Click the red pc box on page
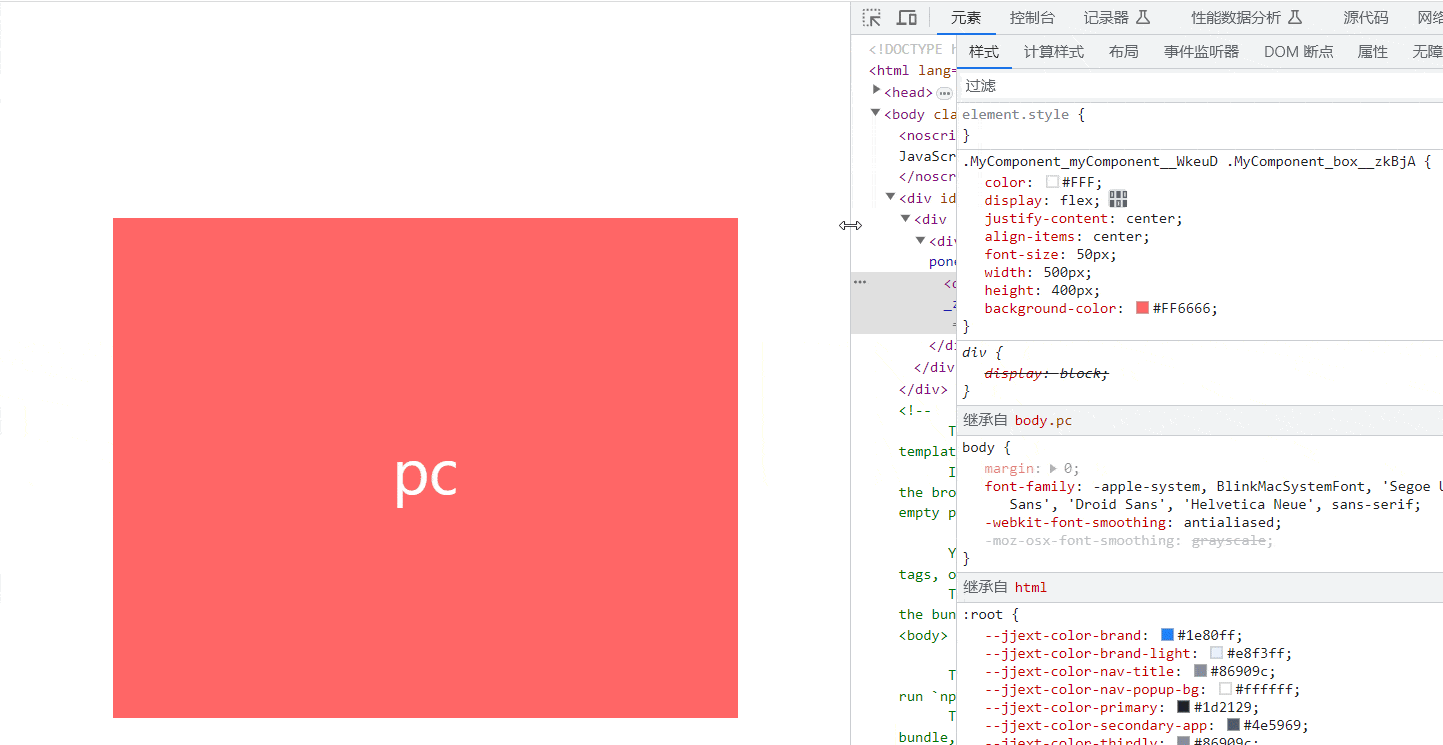 (425, 468)
